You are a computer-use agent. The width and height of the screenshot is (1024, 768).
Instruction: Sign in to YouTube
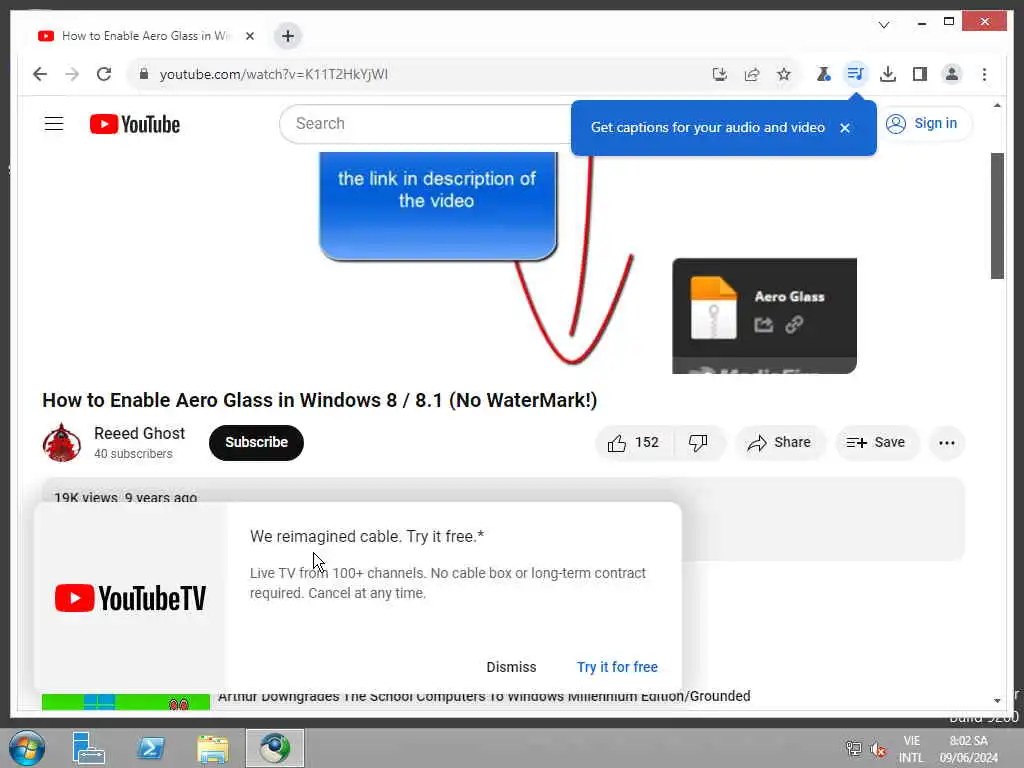pyautogui.click(x=921, y=123)
